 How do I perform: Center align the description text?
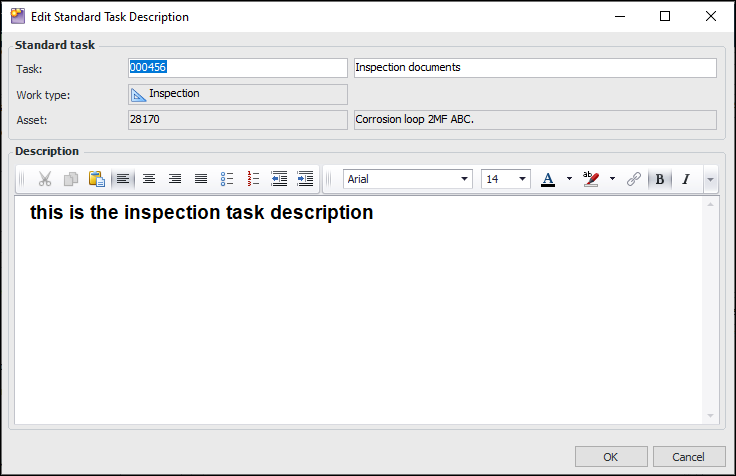tap(149, 179)
